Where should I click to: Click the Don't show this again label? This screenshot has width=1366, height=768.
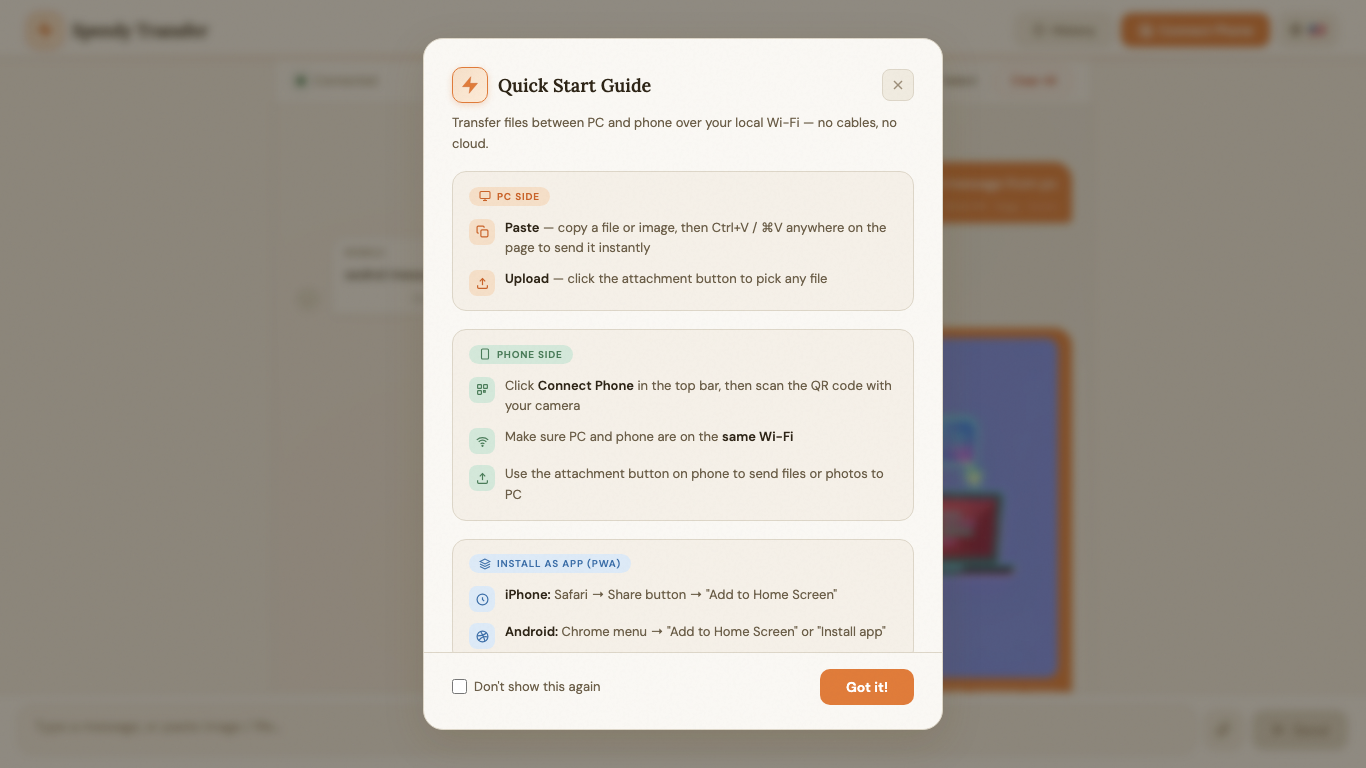coord(537,687)
